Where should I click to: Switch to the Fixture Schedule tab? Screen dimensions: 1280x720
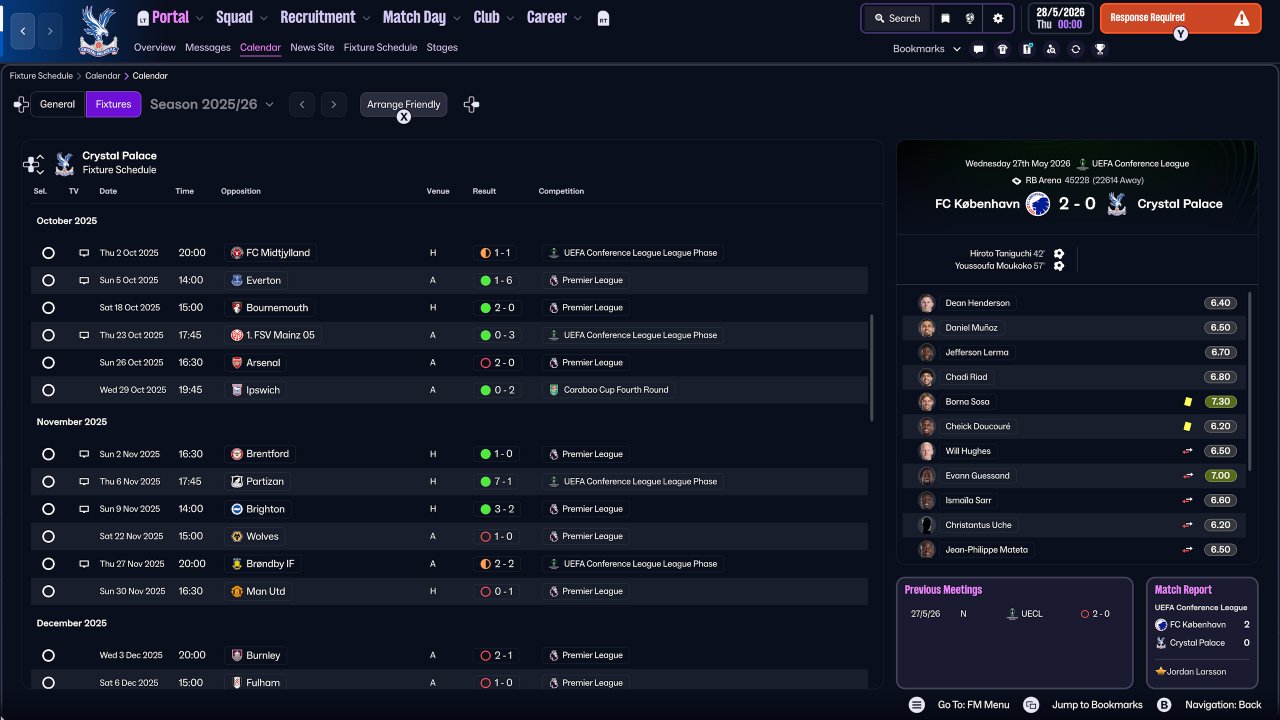tap(380, 47)
